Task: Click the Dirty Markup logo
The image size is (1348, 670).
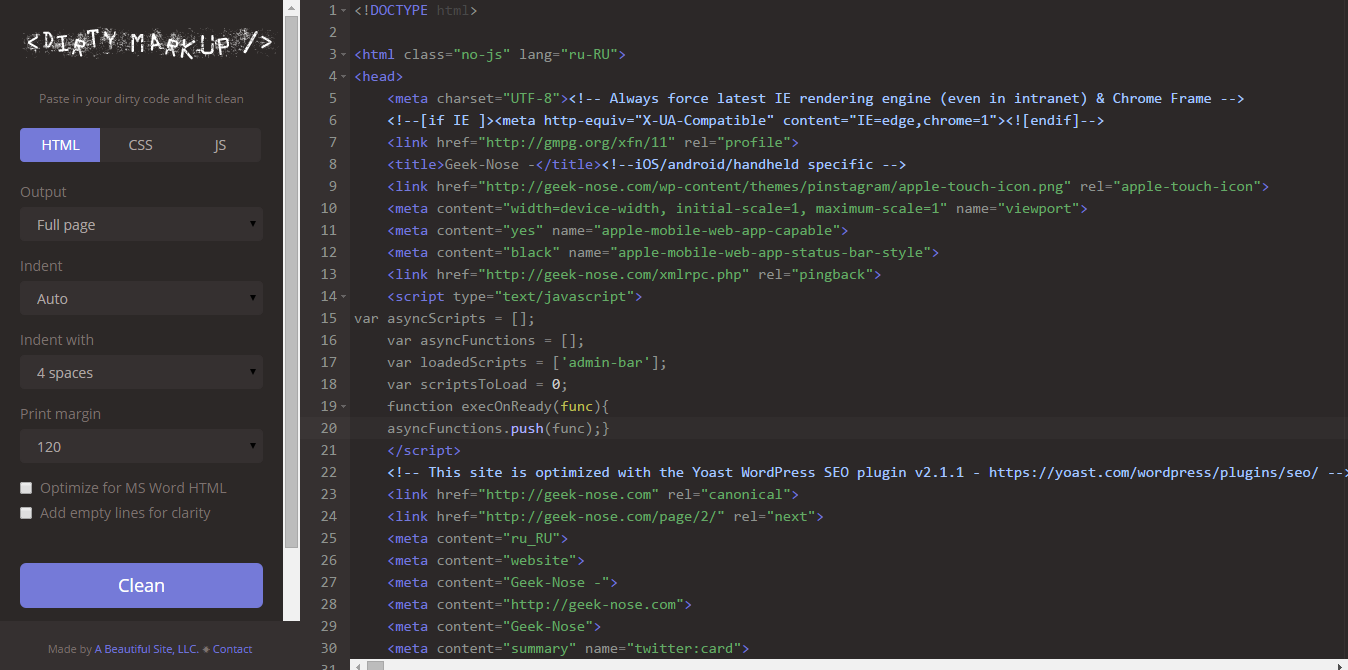Action: (x=149, y=43)
